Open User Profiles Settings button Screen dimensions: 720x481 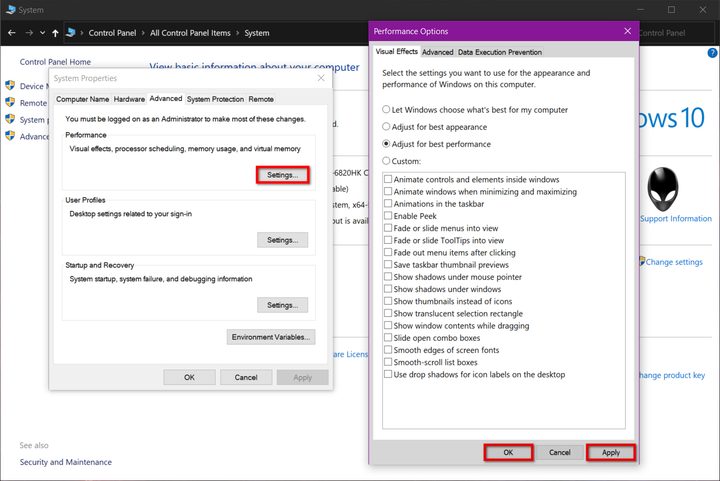coord(282,240)
